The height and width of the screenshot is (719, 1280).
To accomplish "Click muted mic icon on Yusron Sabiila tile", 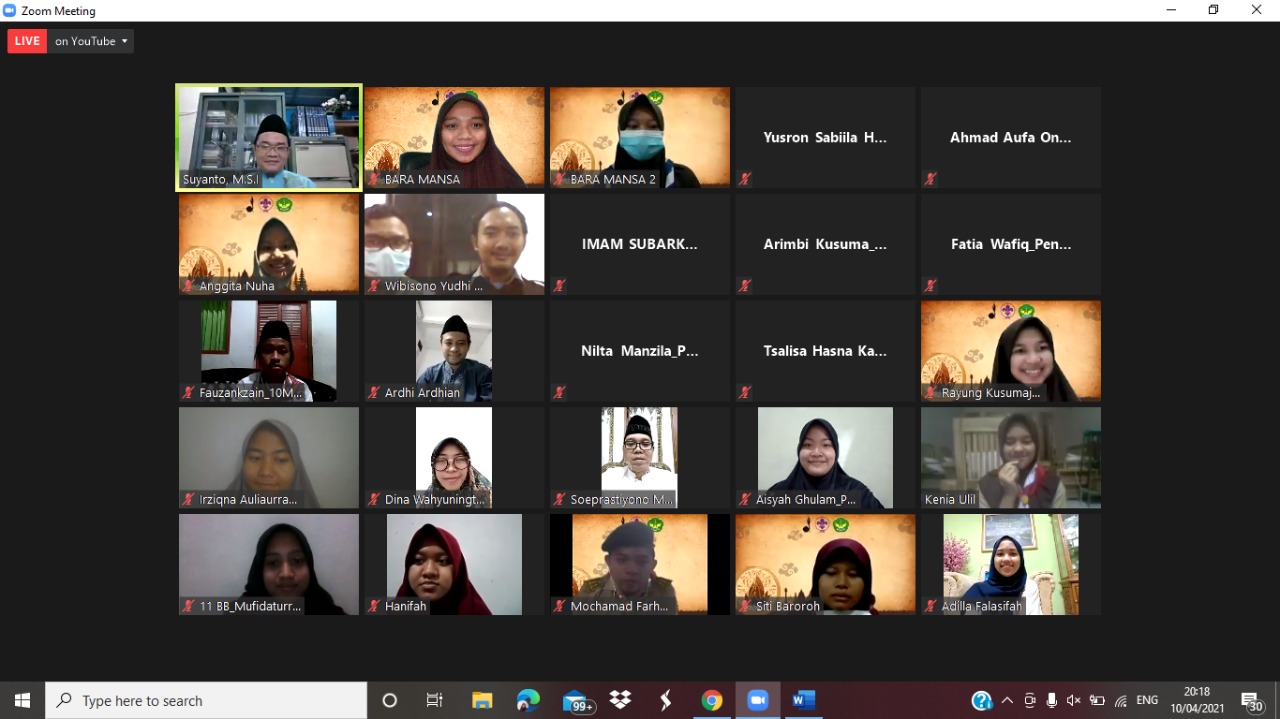I will coord(745,180).
